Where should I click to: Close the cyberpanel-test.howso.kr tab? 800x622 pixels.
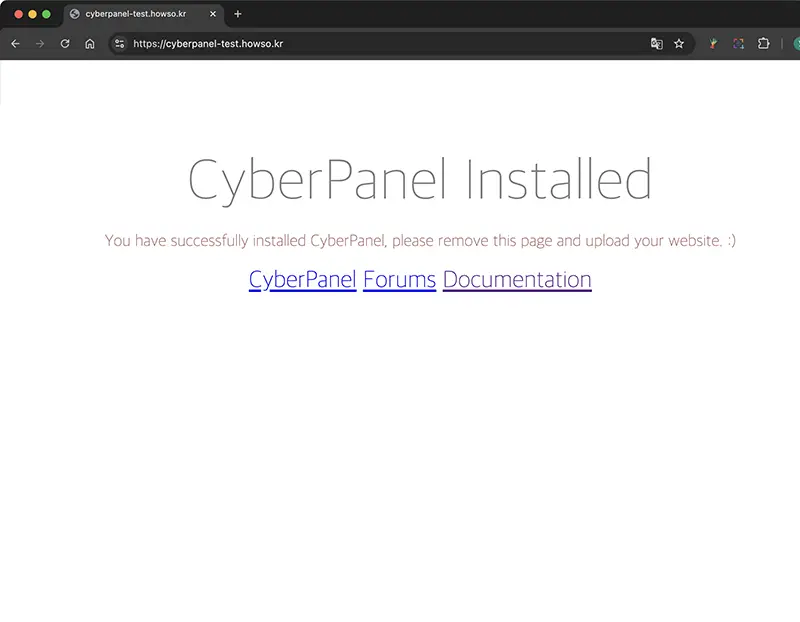(213, 14)
